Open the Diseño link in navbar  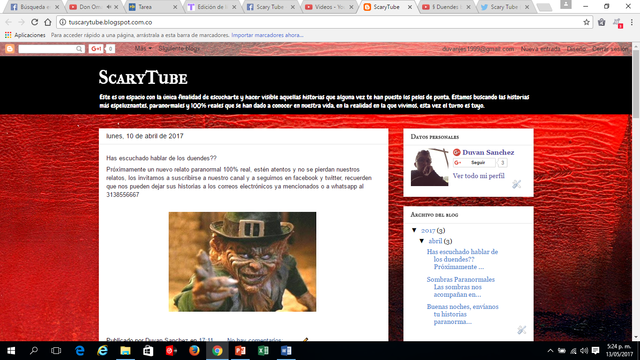click(576, 49)
